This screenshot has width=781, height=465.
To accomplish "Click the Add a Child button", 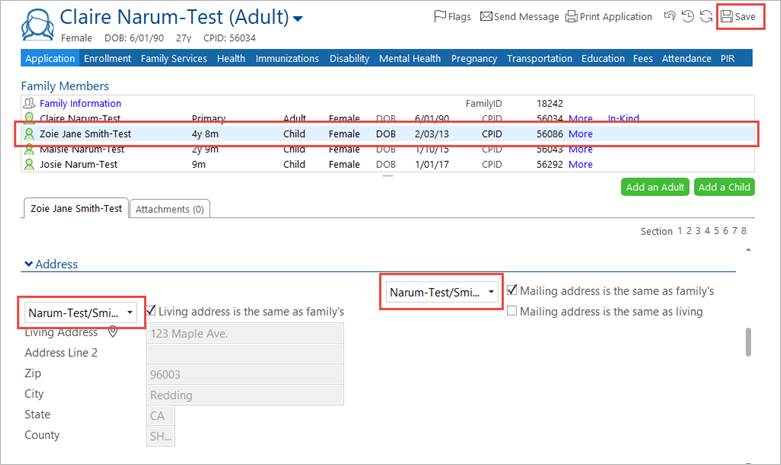I will pyautogui.click(x=724, y=187).
